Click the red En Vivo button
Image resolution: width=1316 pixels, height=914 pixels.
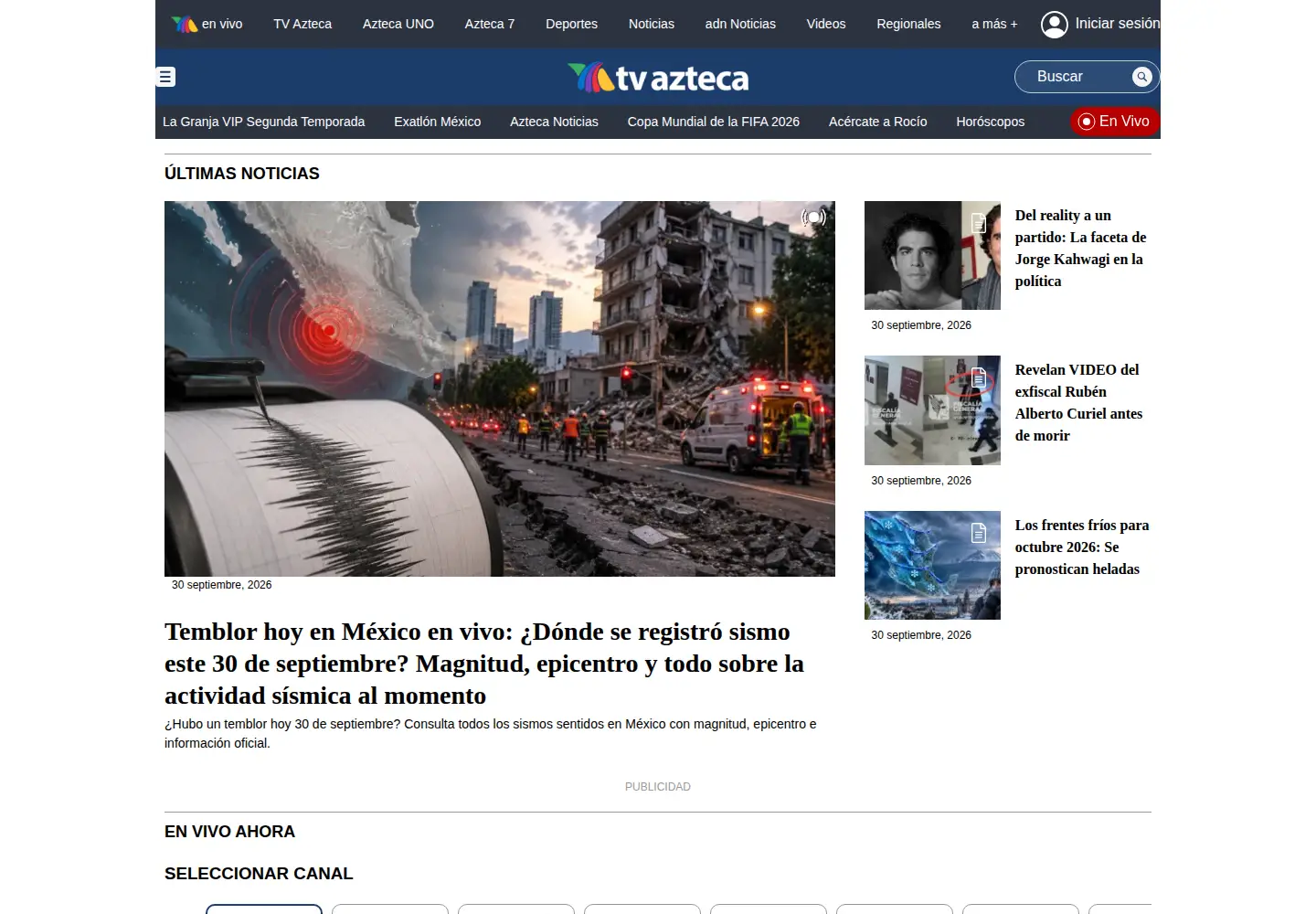[1115, 122]
